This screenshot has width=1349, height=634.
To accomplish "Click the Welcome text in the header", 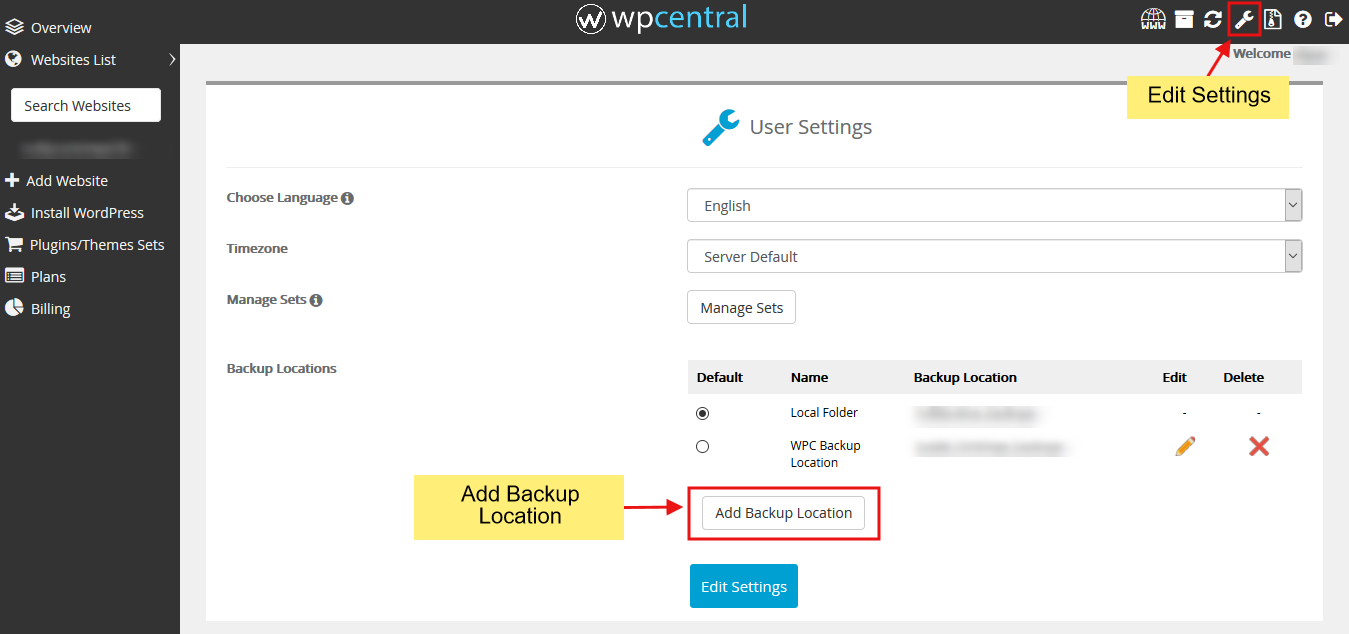I will click(x=1262, y=54).
